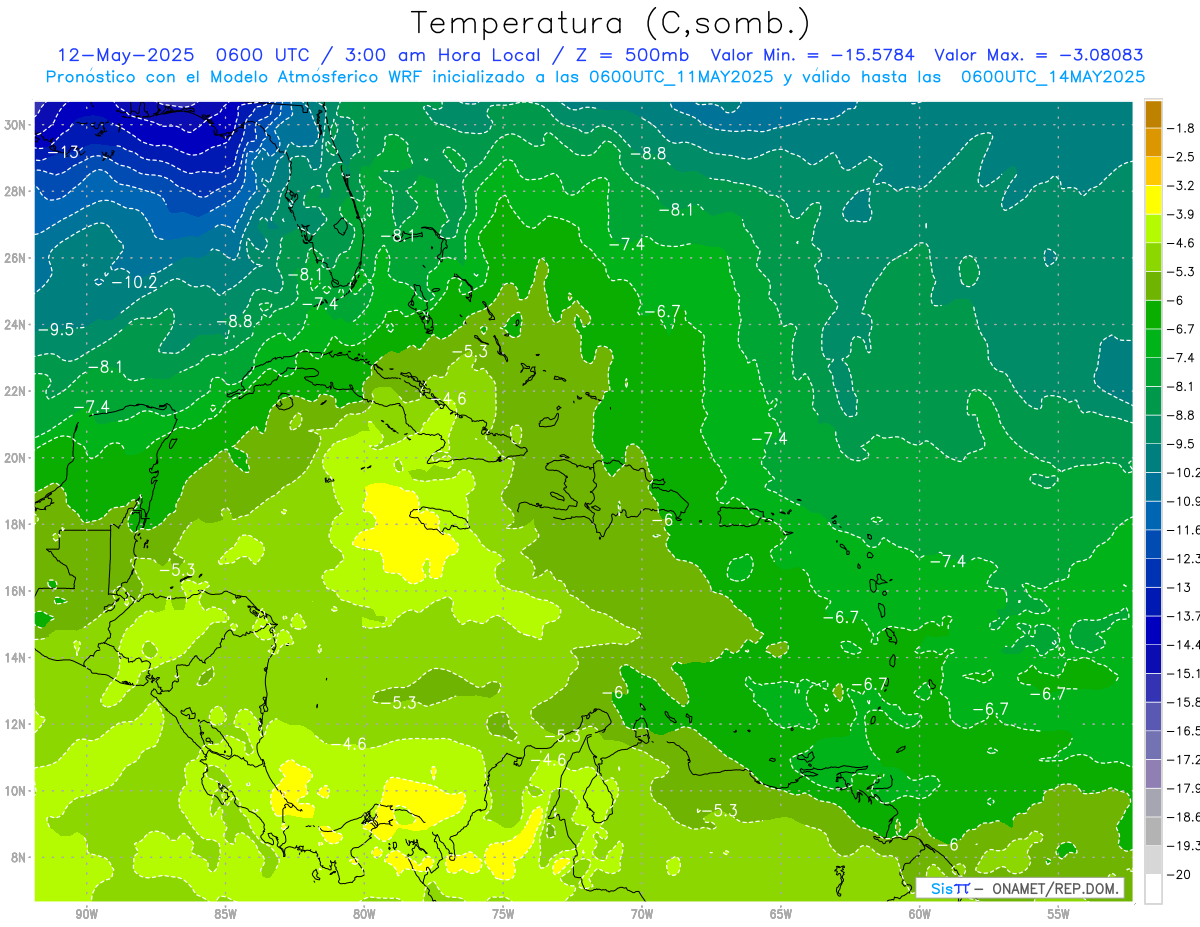Click the latitude label "12N"
The width and height of the screenshot is (1200, 927).
coord(17,724)
